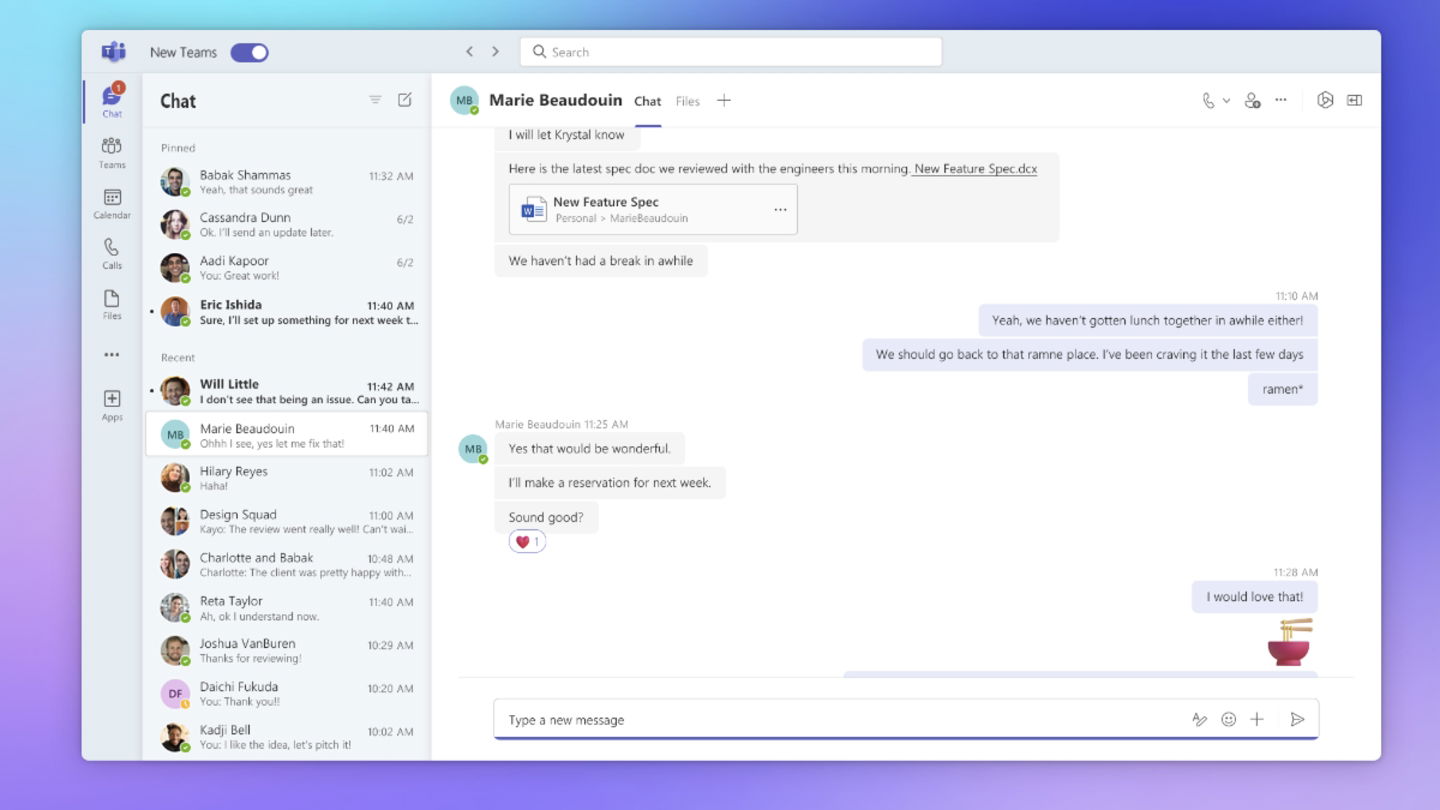Open chat with Kadji Bell

click(287, 737)
